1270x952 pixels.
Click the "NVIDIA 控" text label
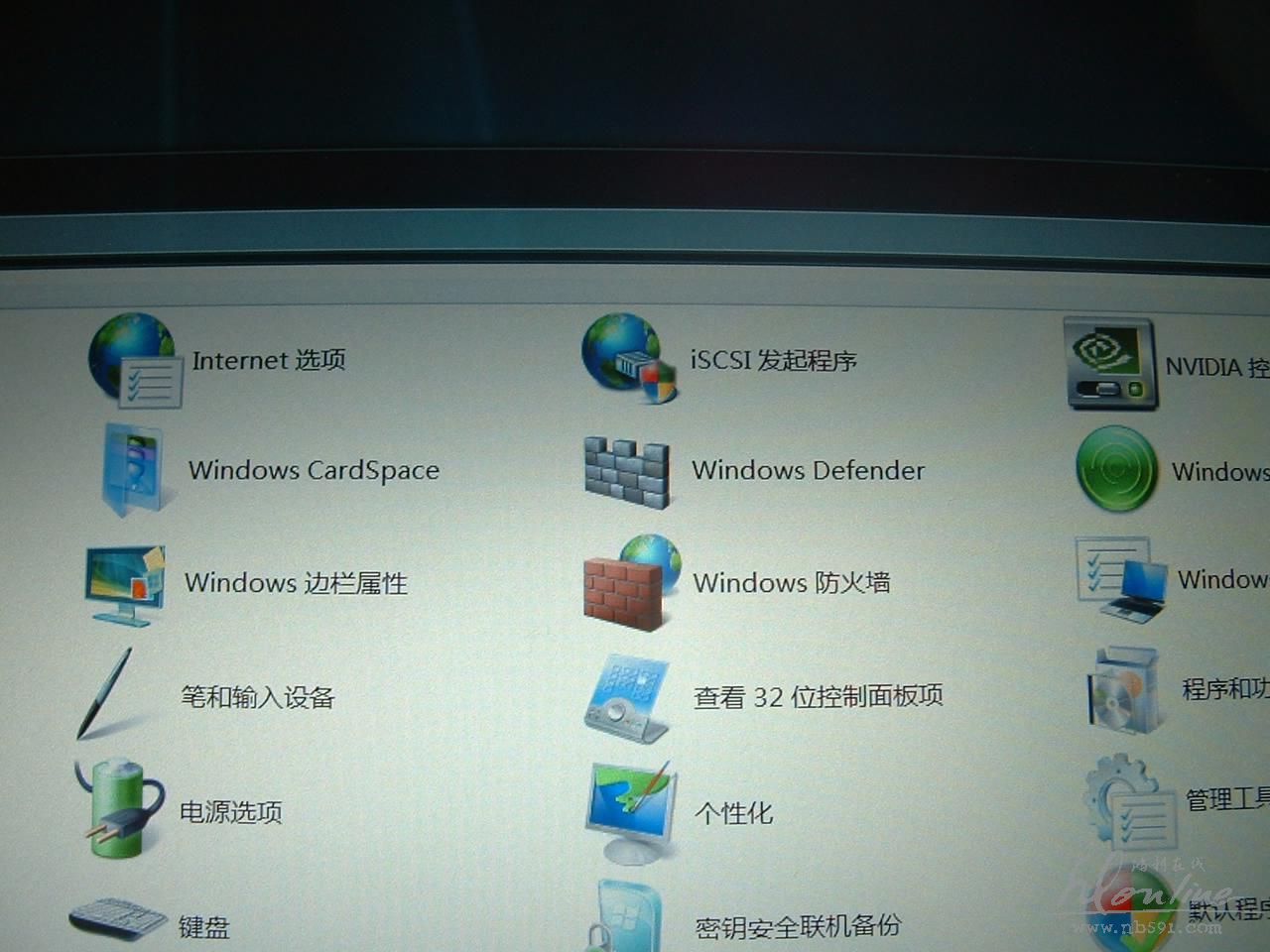tap(1217, 367)
